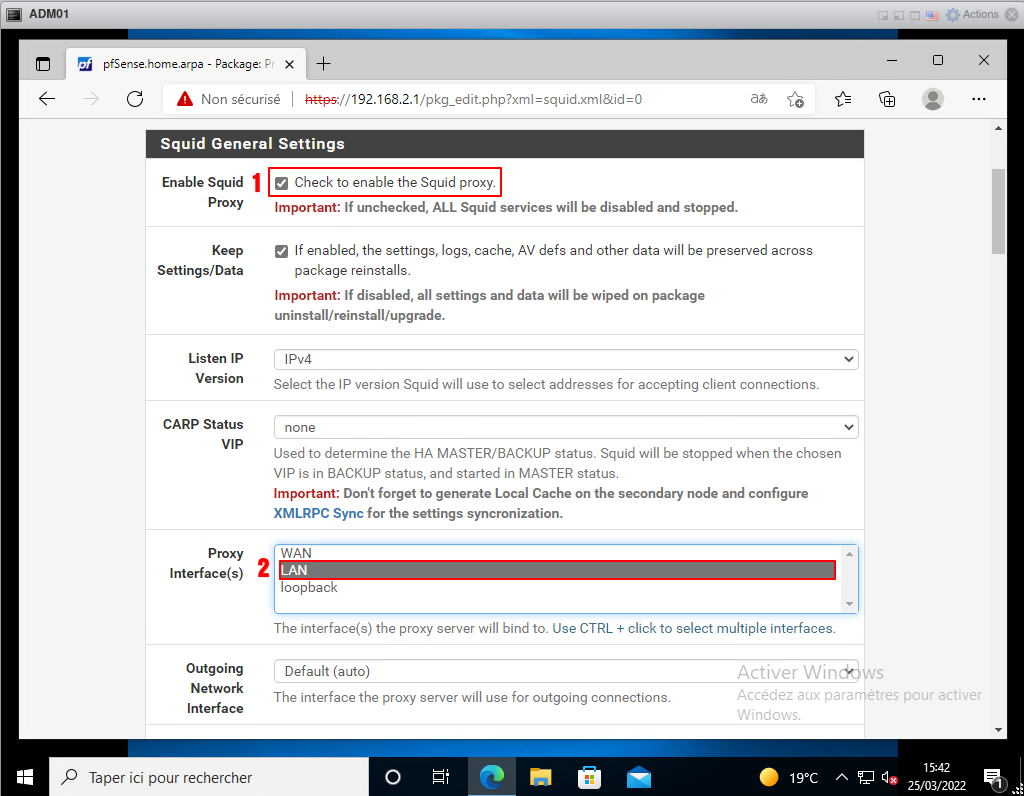The height and width of the screenshot is (796, 1024).
Task: Uncheck the Enable Squid proxy checkbox
Action: [x=282, y=183]
